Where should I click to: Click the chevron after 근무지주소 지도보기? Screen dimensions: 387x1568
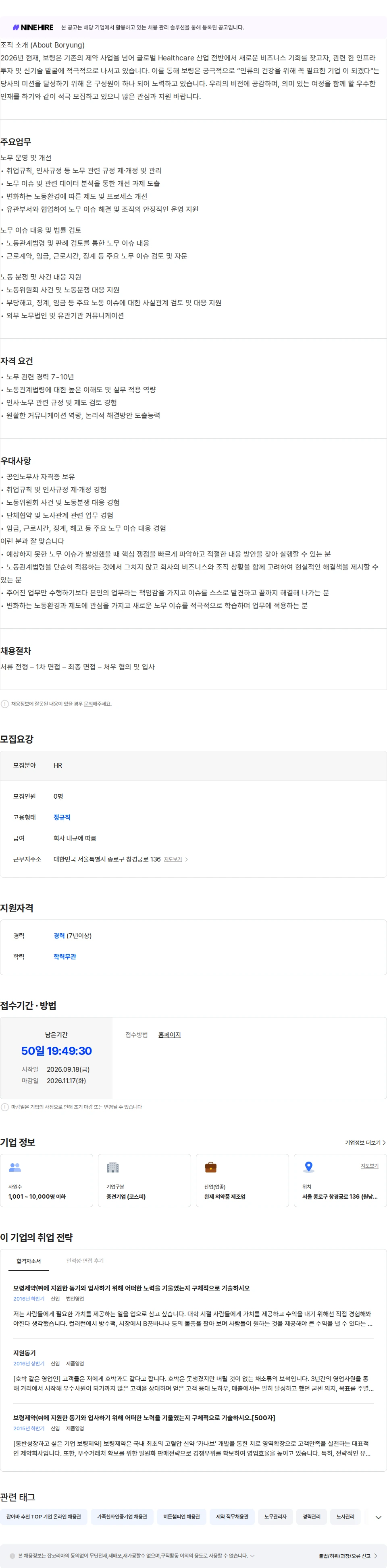pyautogui.click(x=187, y=860)
